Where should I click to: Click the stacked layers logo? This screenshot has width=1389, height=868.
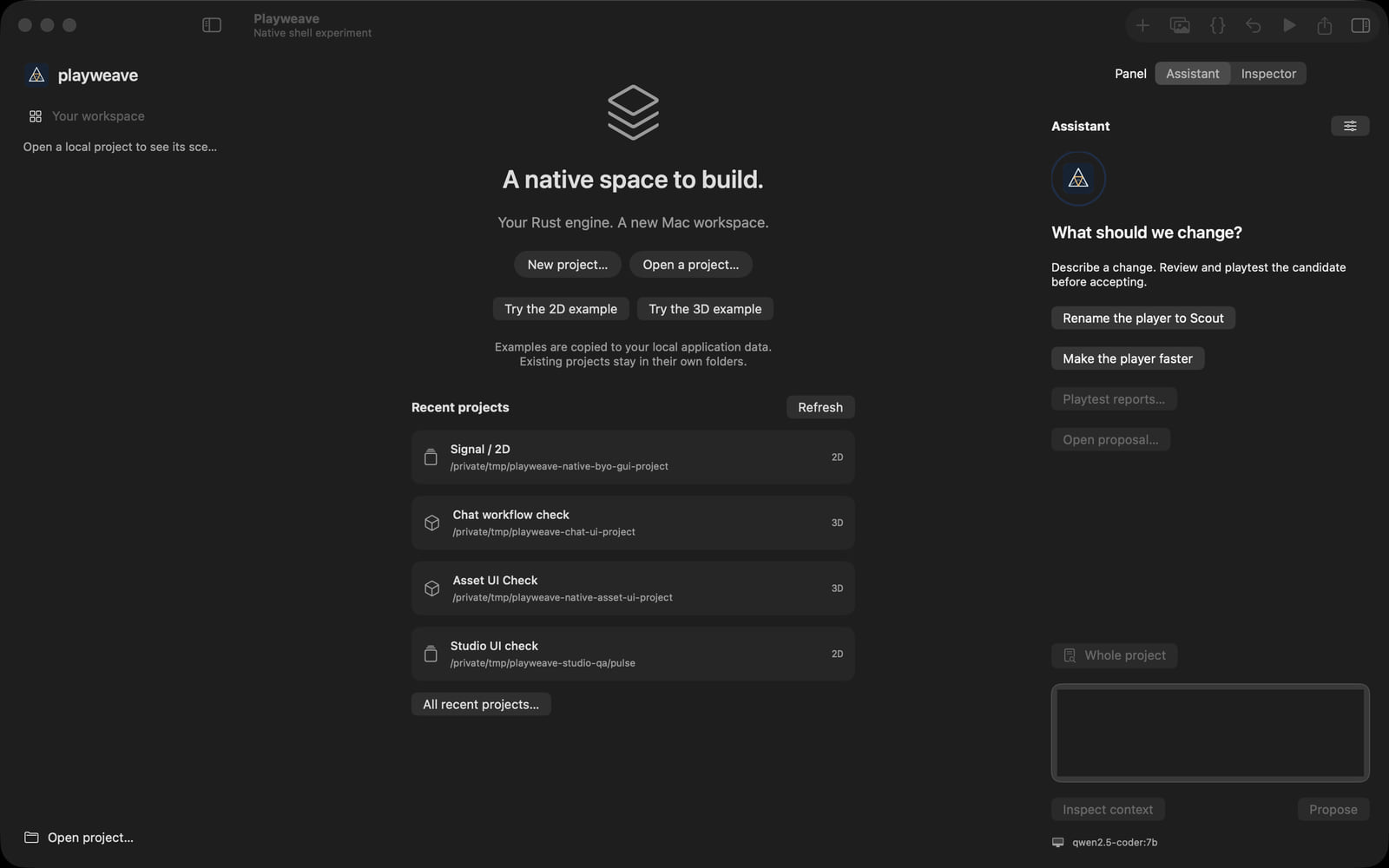(633, 112)
